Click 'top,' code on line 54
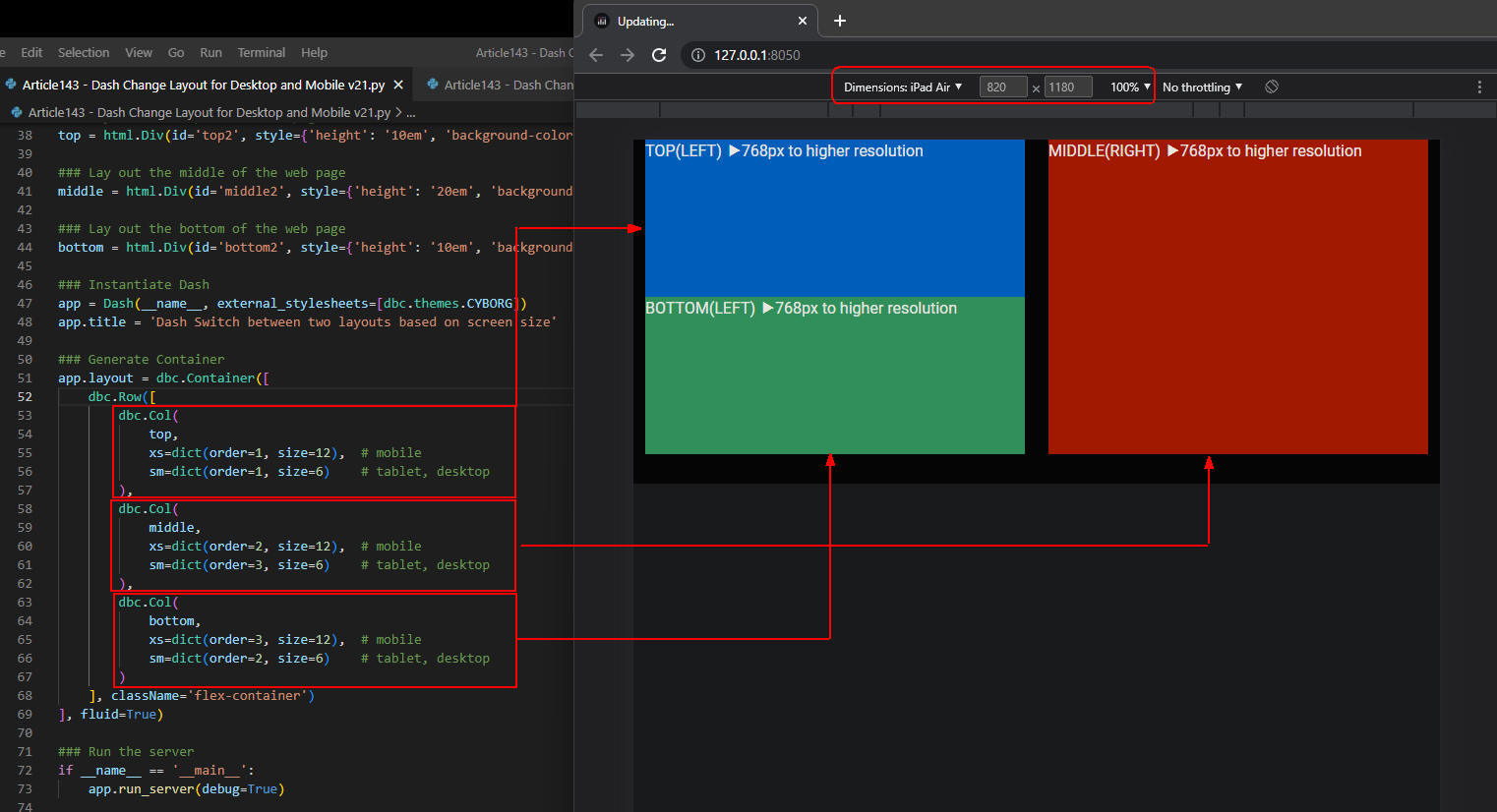1497x812 pixels. (x=163, y=434)
